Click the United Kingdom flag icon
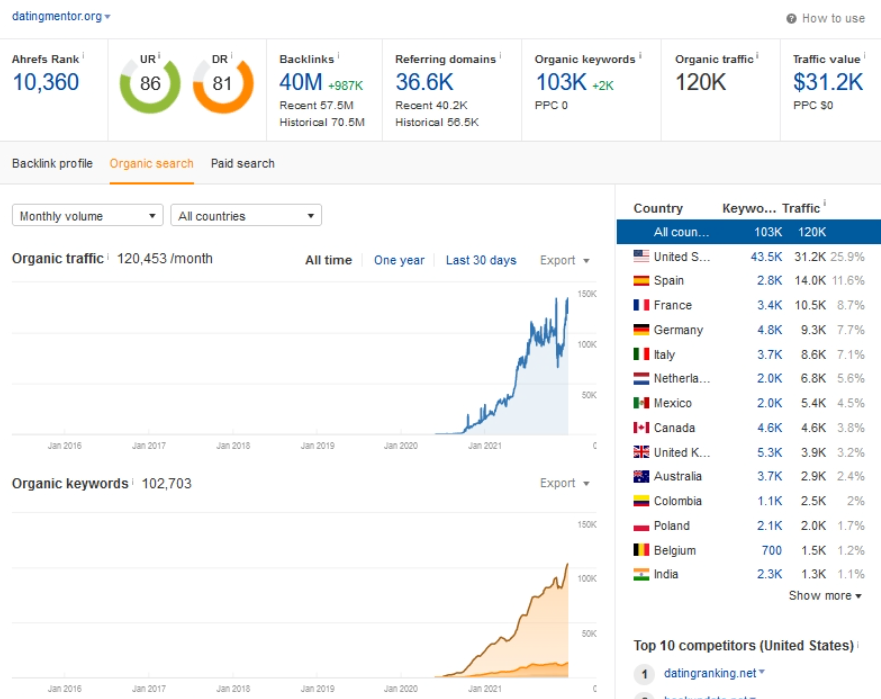Image resolution: width=881 pixels, height=699 pixels. click(x=641, y=452)
